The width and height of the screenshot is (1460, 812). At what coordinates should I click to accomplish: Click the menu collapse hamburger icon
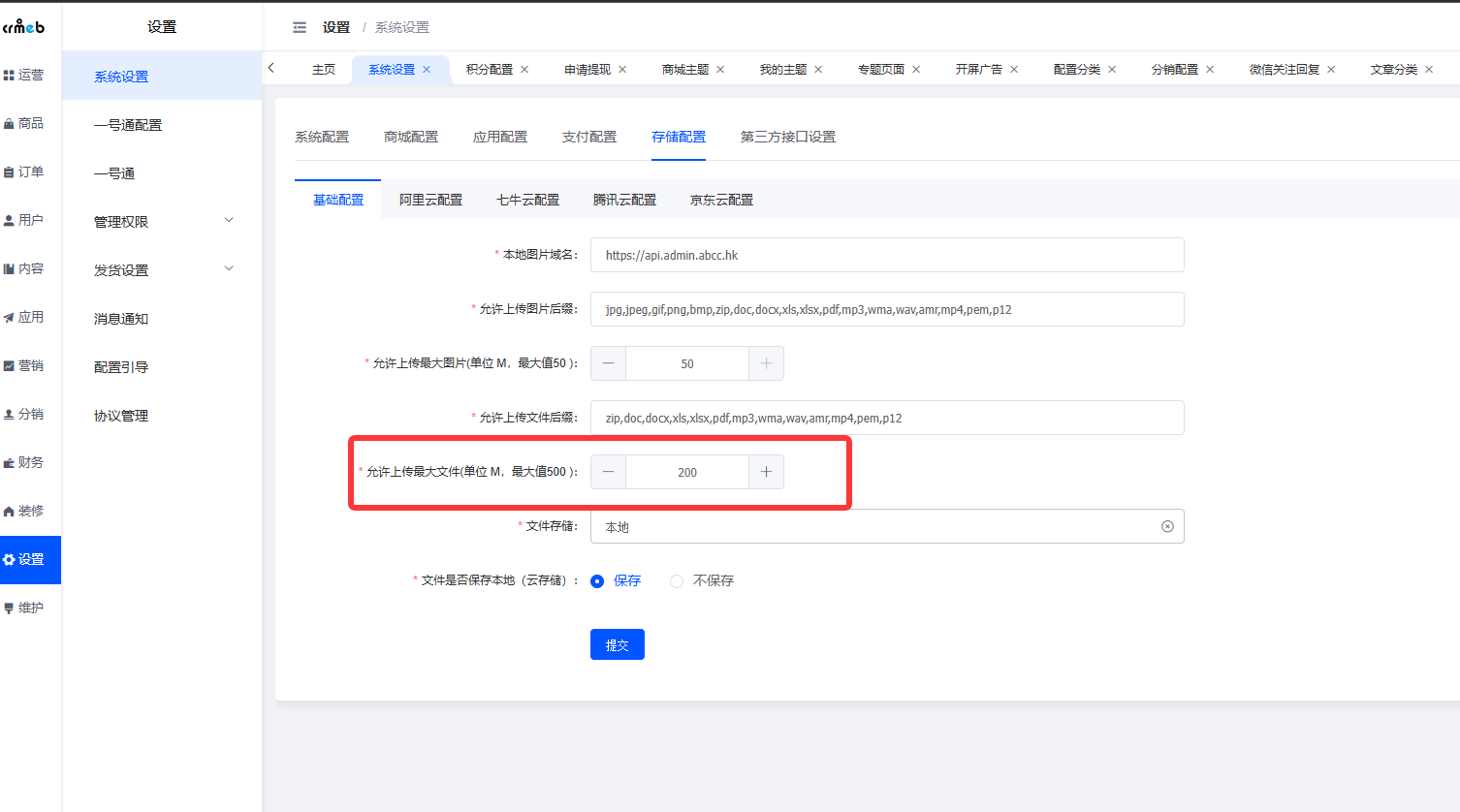pyautogui.click(x=300, y=27)
